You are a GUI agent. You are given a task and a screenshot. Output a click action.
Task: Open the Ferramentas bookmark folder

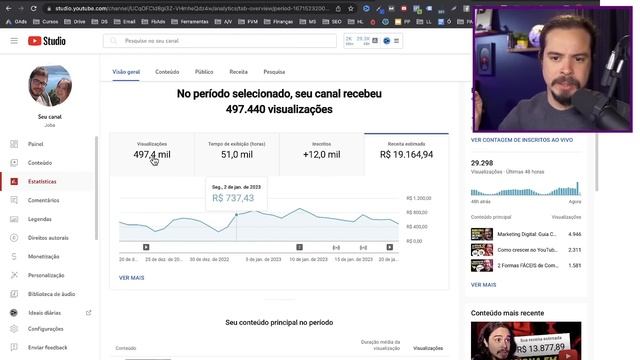[190, 22]
